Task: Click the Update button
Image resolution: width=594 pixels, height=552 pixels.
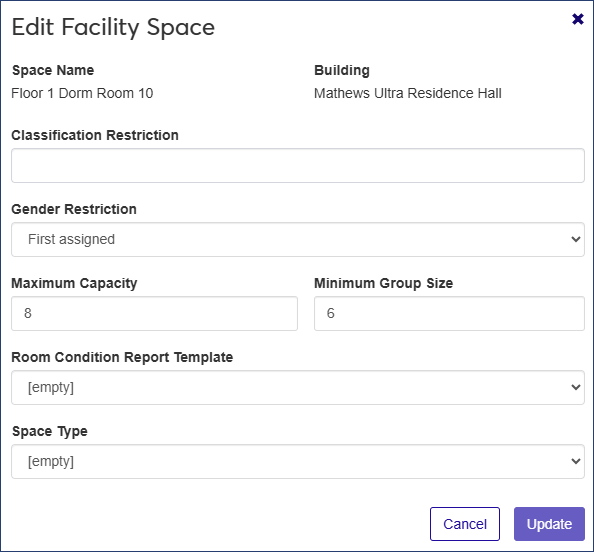Action: pos(549,524)
